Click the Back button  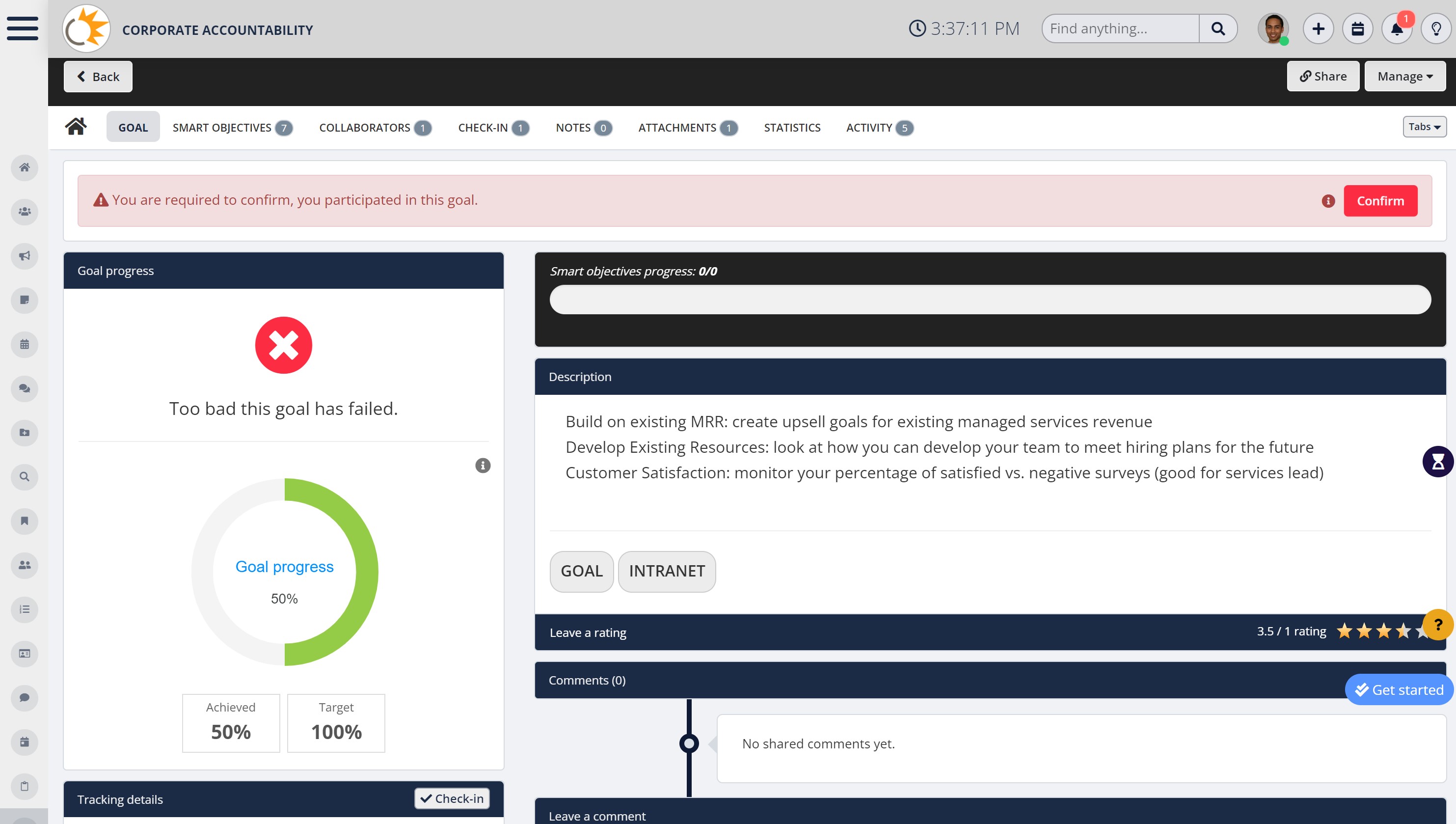point(98,77)
